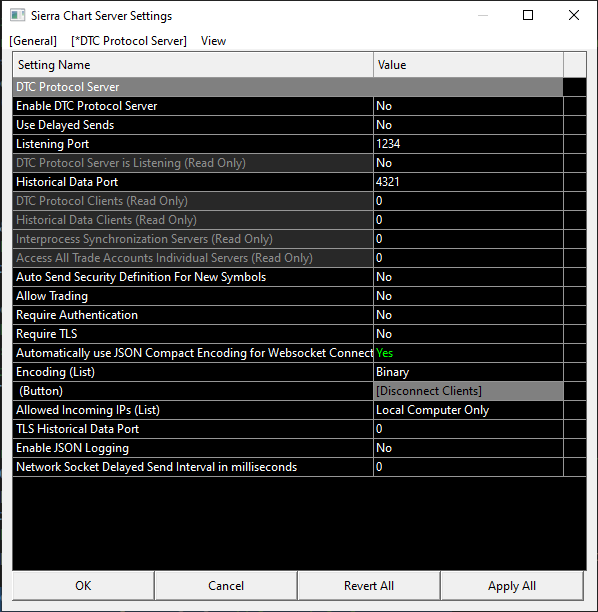This screenshot has width=598, height=612.
Task: Toggle Allow Trading value No
Action: pos(468,296)
